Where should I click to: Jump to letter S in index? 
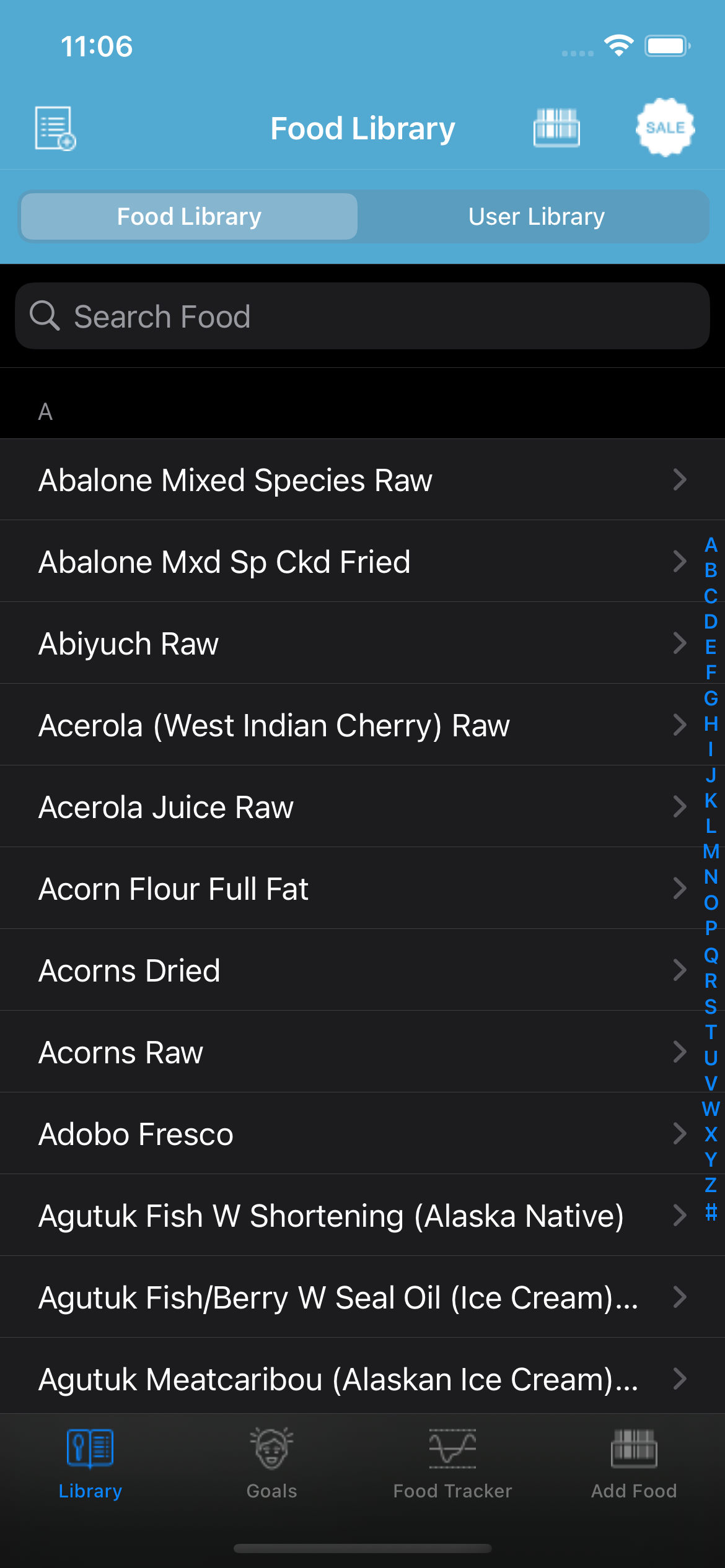coord(711,1007)
